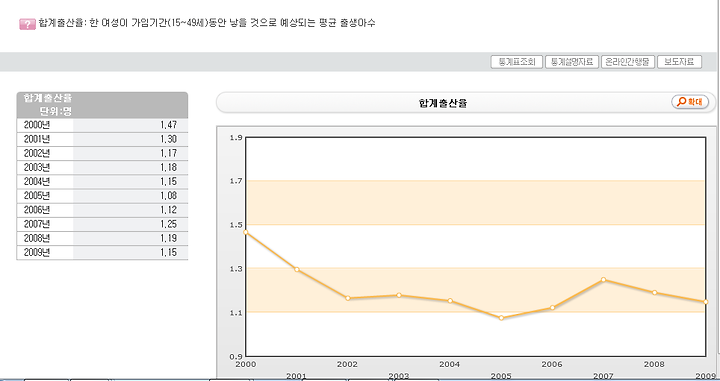
Task: Select the 2000년 row value 1.47
Action: 169,125
